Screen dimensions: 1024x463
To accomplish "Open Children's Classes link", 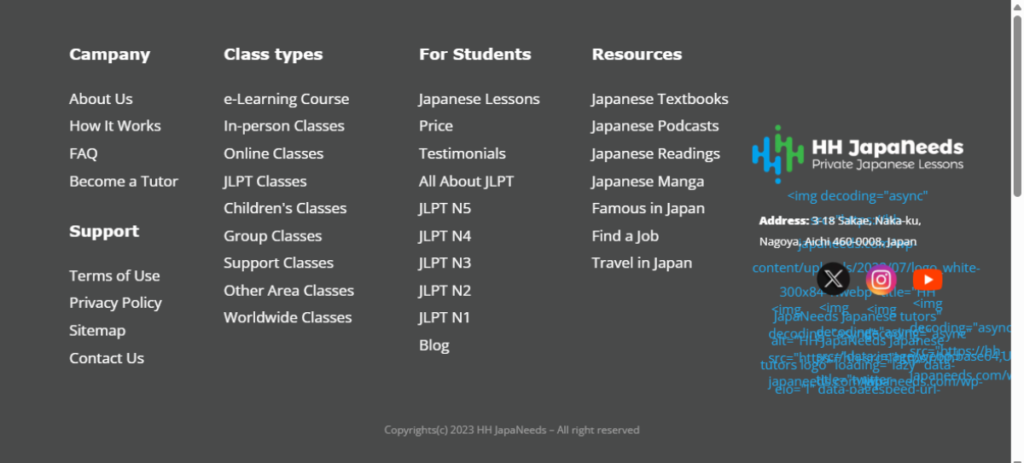I will pyautogui.click(x=285, y=208).
